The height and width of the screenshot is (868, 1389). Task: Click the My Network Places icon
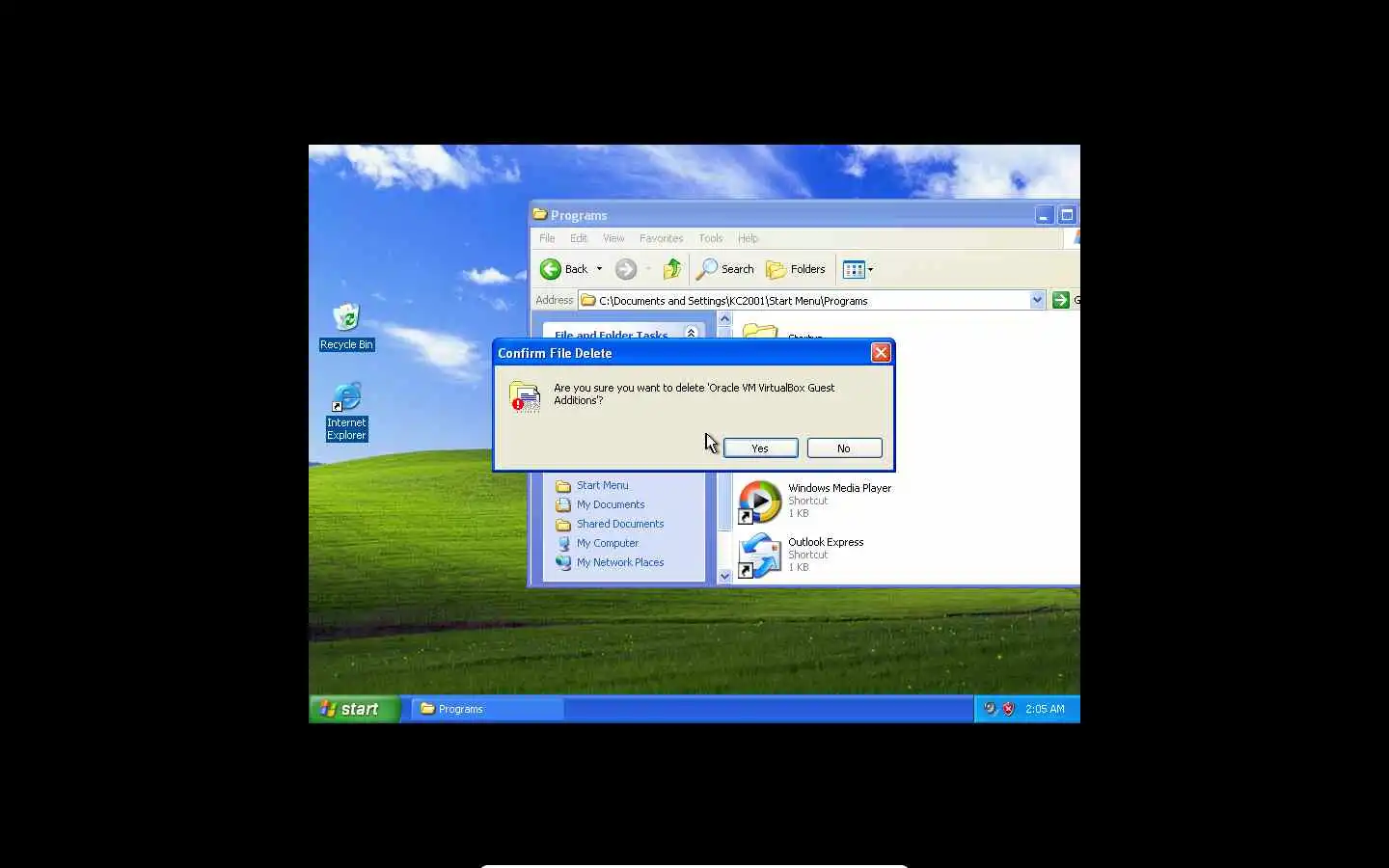[563, 562]
